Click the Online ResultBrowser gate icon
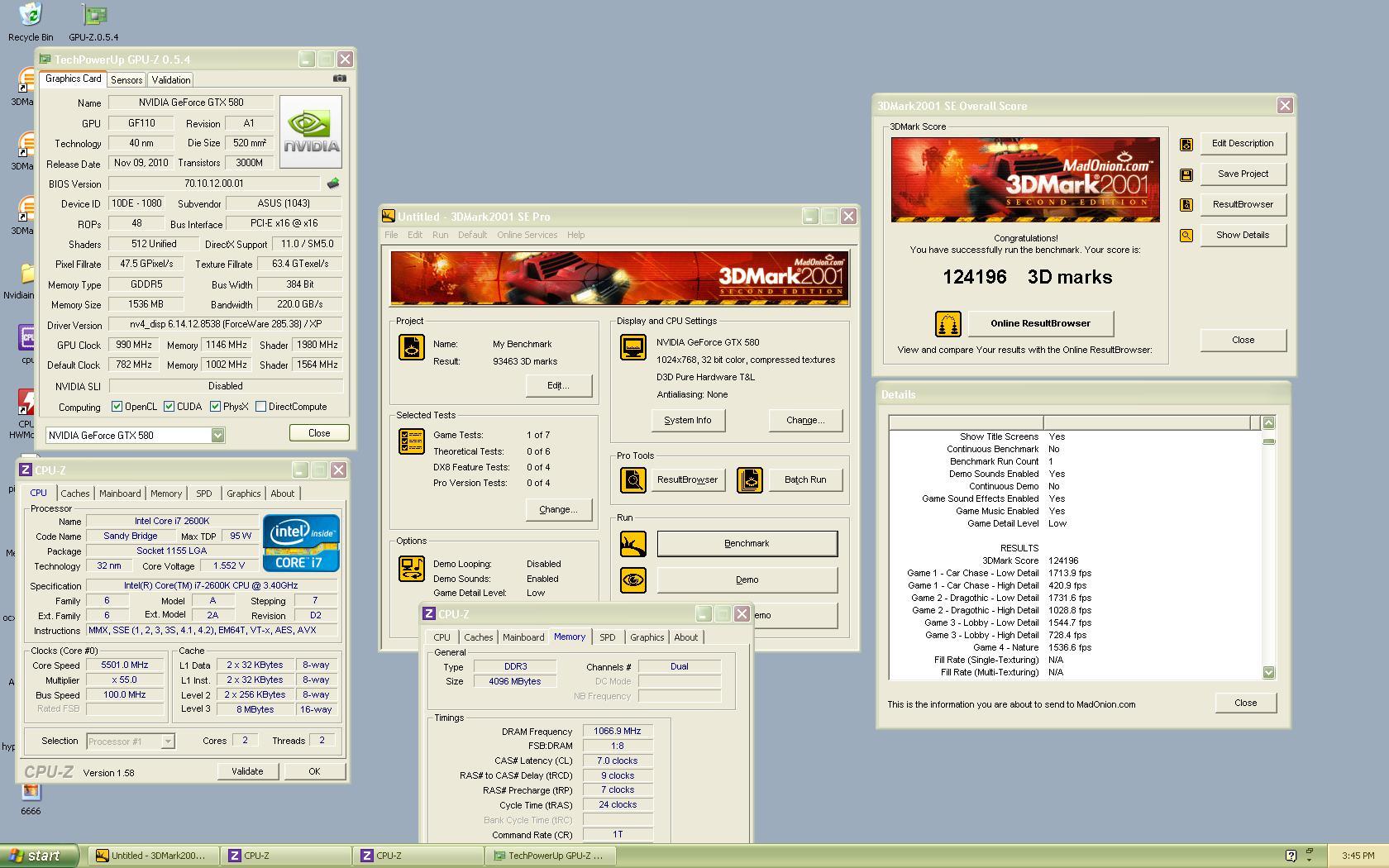This screenshot has width=1389, height=868. coord(948,324)
